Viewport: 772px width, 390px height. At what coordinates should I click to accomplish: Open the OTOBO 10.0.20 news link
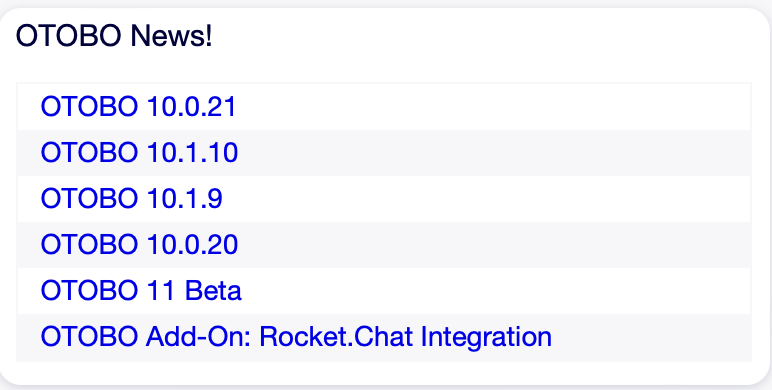coord(139,244)
